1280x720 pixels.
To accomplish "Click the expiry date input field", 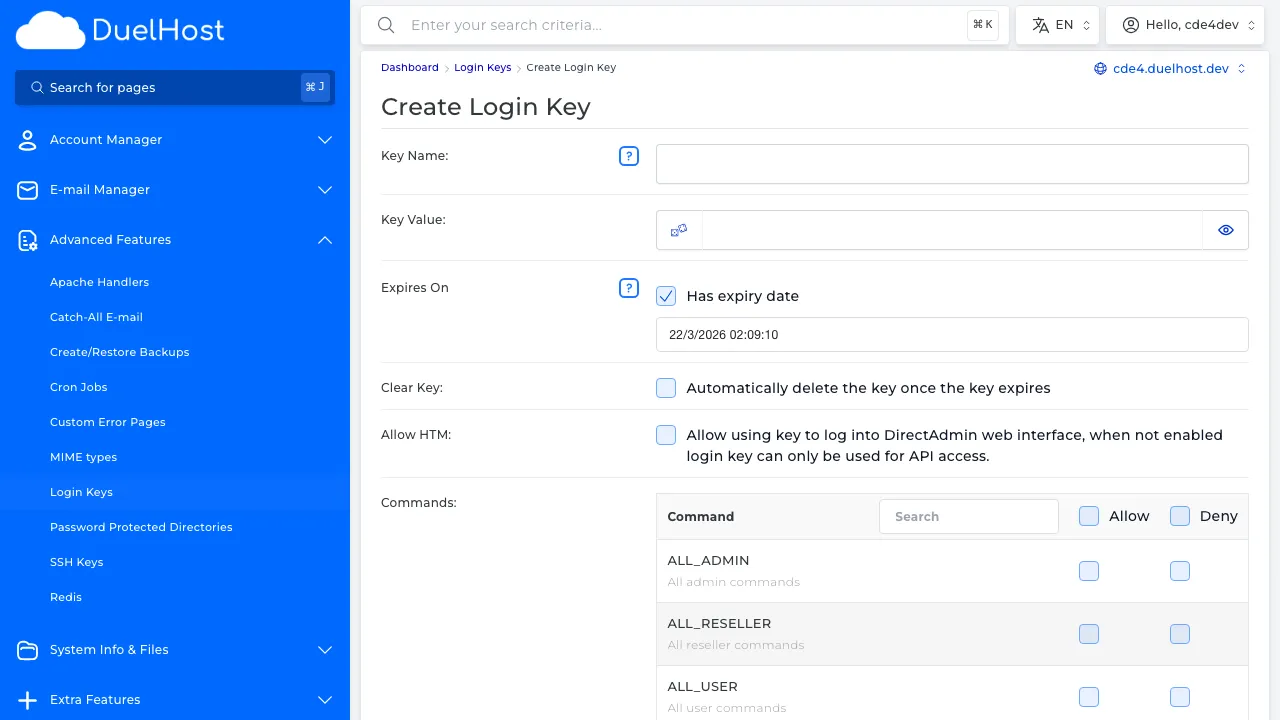I will (952, 334).
